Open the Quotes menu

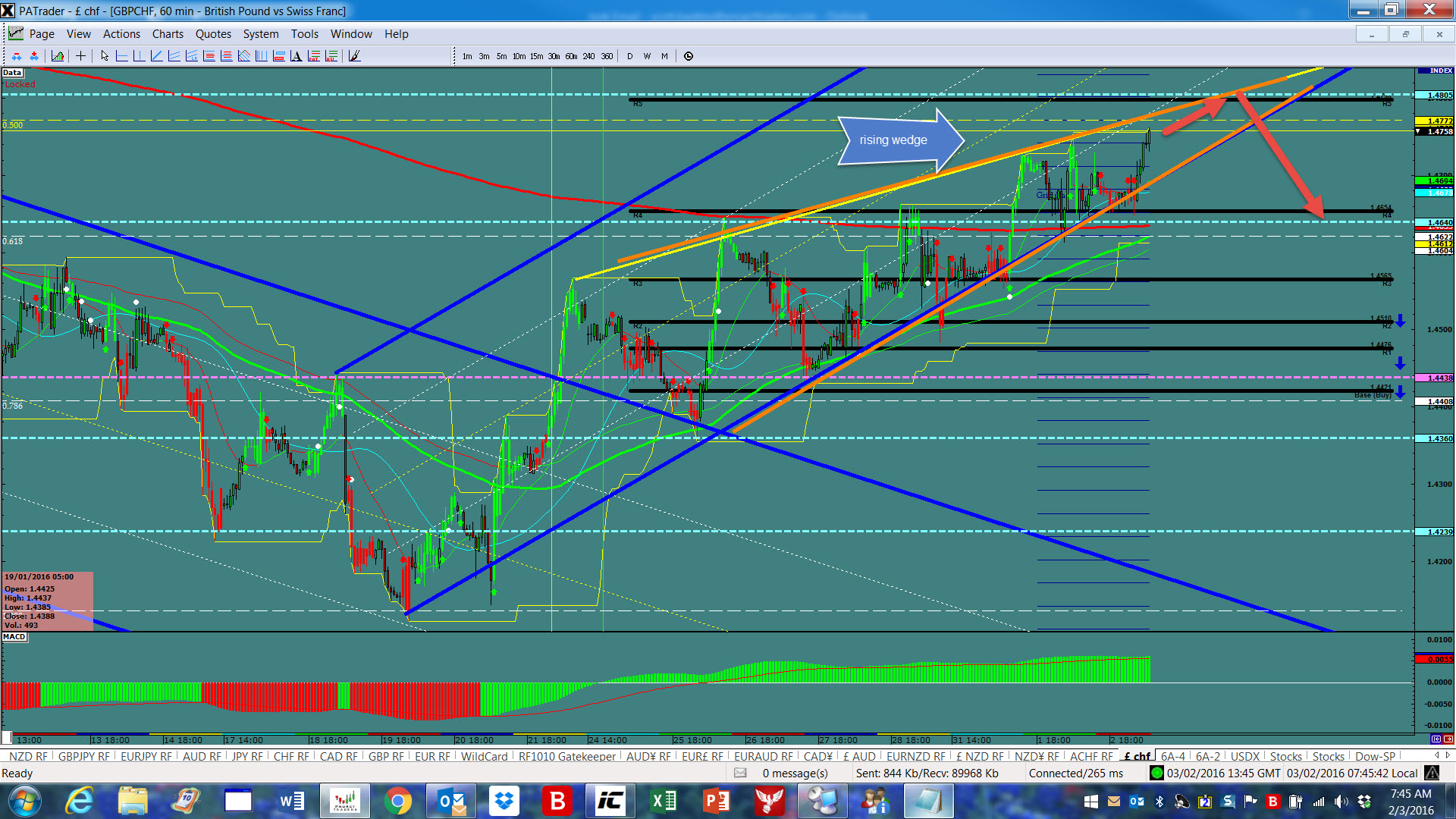coord(213,34)
